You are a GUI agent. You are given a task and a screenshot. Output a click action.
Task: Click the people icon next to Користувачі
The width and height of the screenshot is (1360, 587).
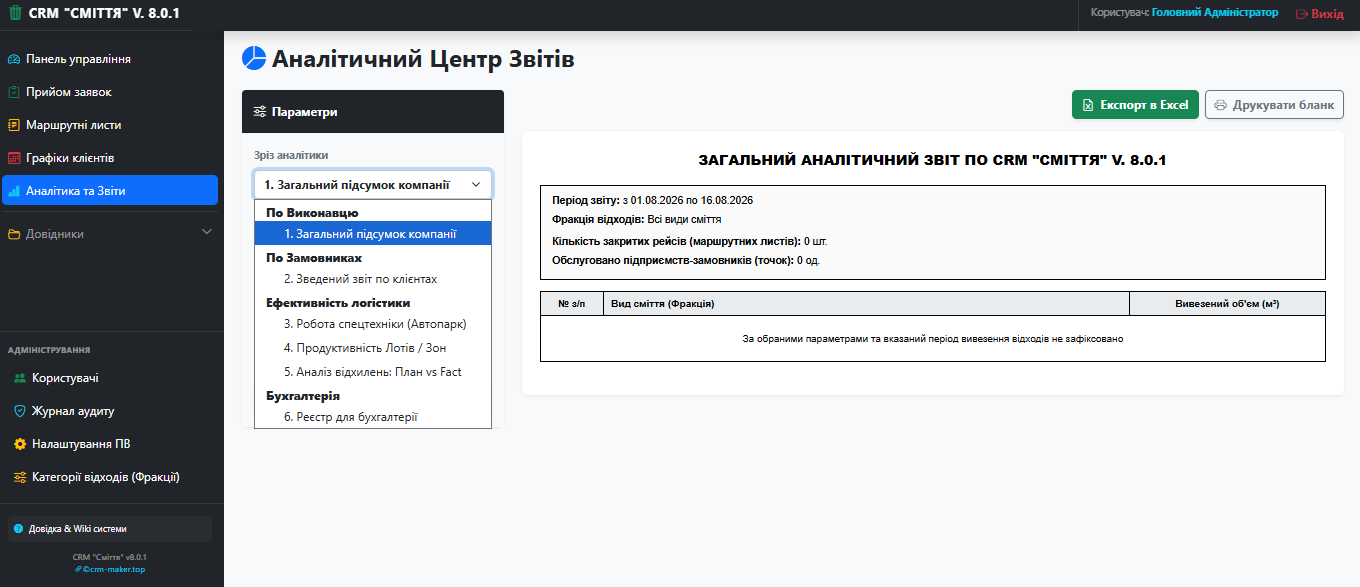pos(20,378)
